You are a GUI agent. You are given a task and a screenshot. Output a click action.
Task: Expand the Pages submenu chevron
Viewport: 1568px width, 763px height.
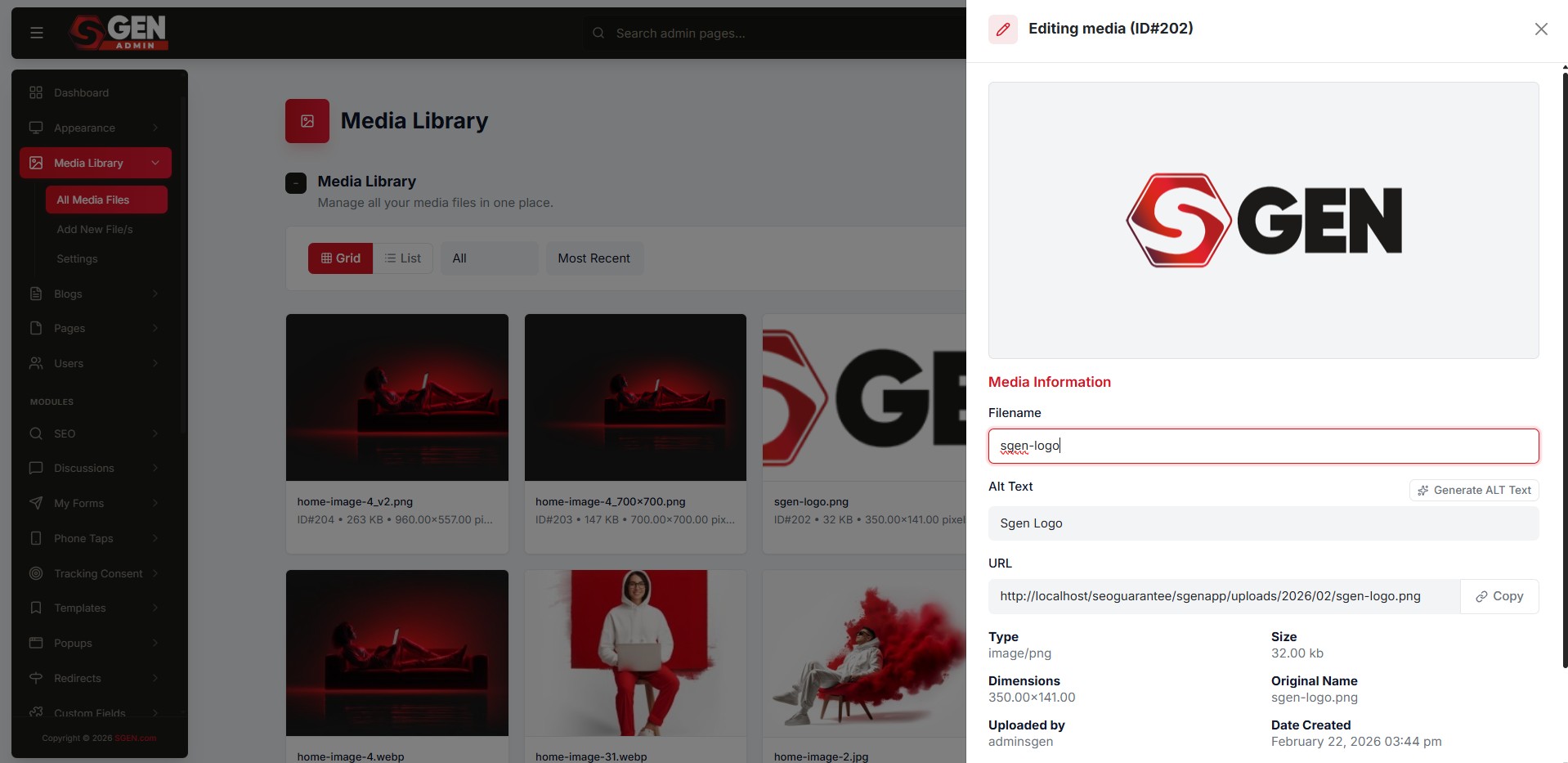pyautogui.click(x=155, y=328)
